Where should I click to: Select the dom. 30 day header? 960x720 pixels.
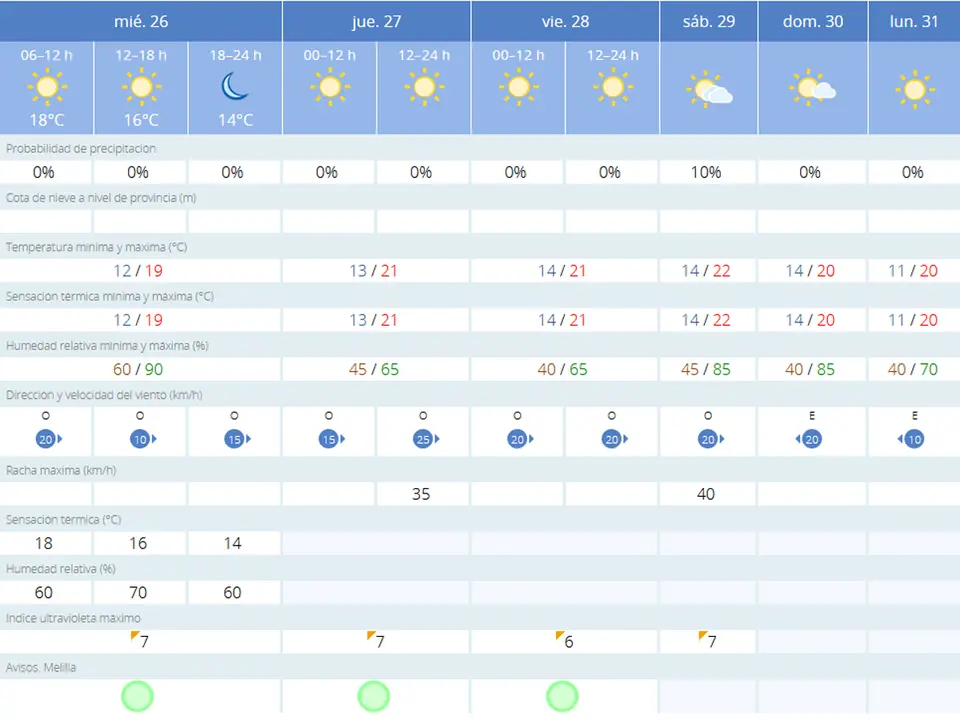coord(813,21)
